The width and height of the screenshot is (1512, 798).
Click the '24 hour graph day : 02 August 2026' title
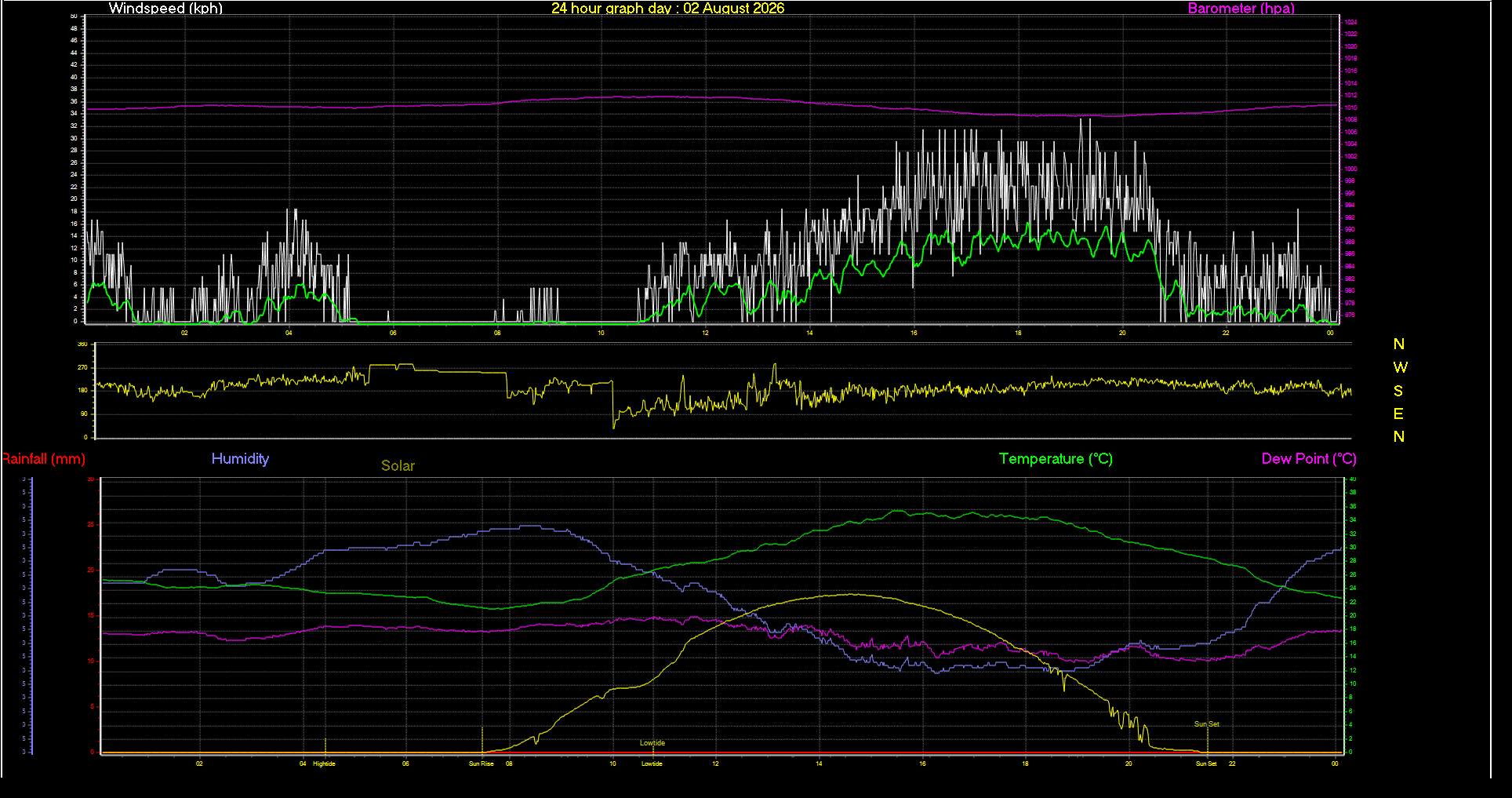click(x=667, y=9)
